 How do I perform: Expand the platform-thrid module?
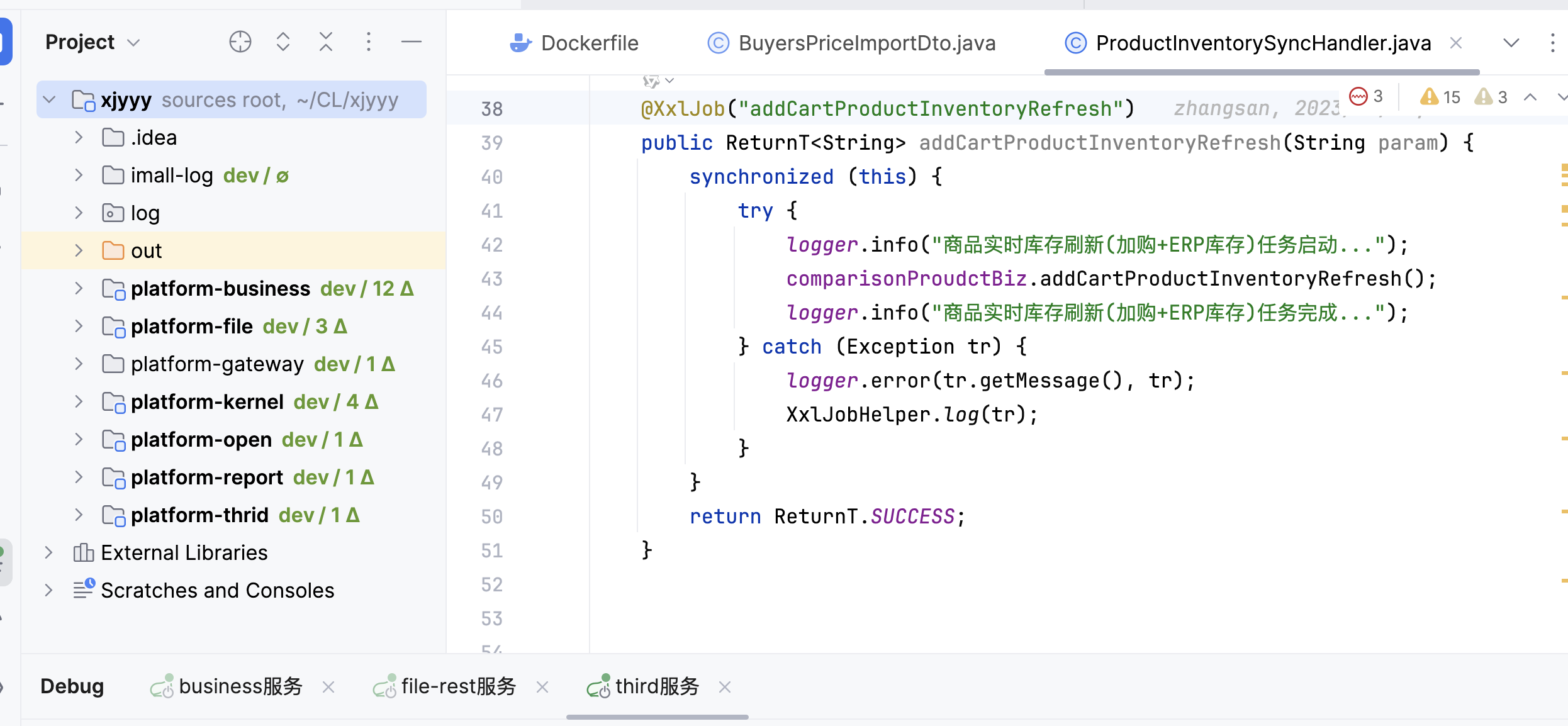point(79,515)
